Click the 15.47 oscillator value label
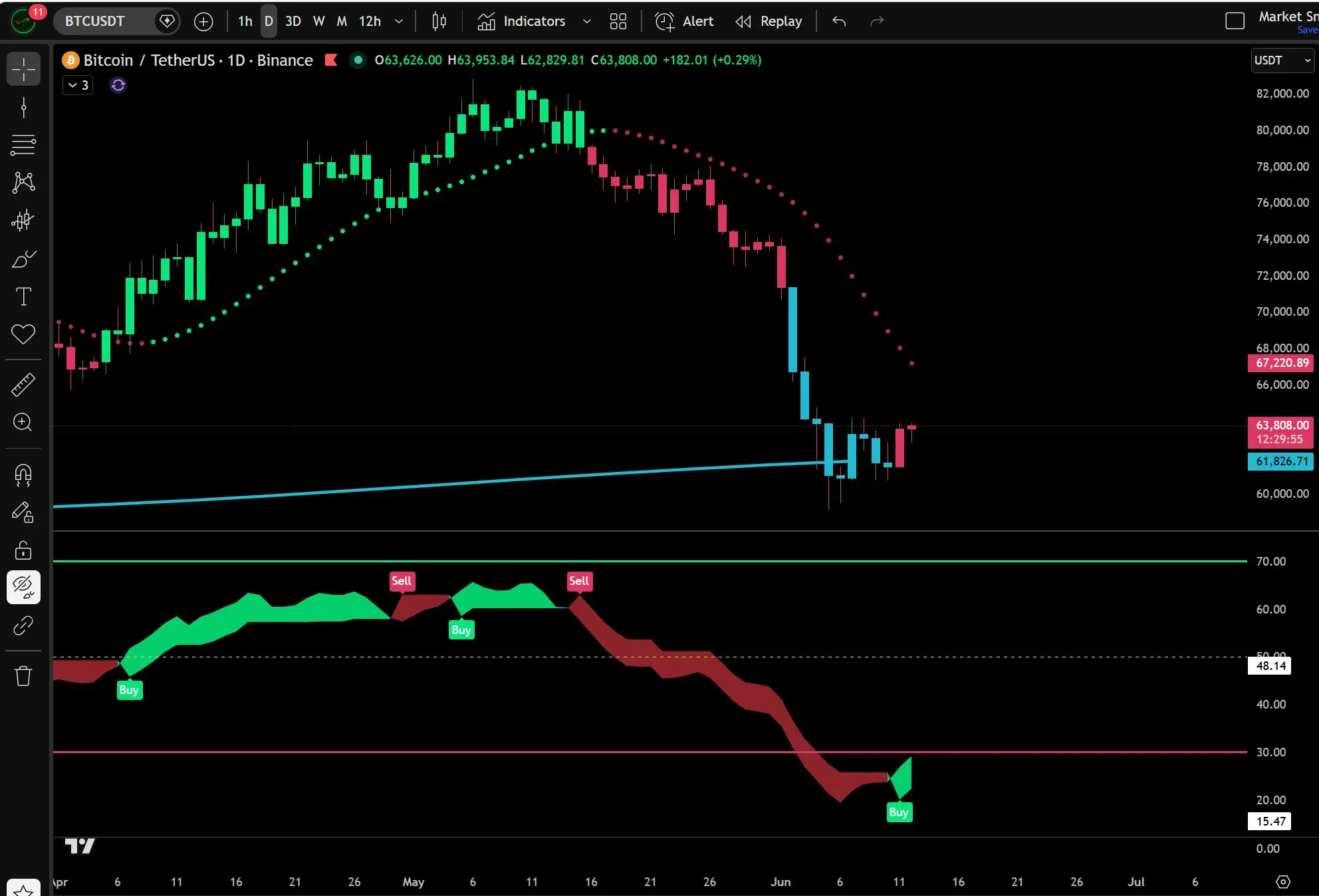 pos(1270,822)
